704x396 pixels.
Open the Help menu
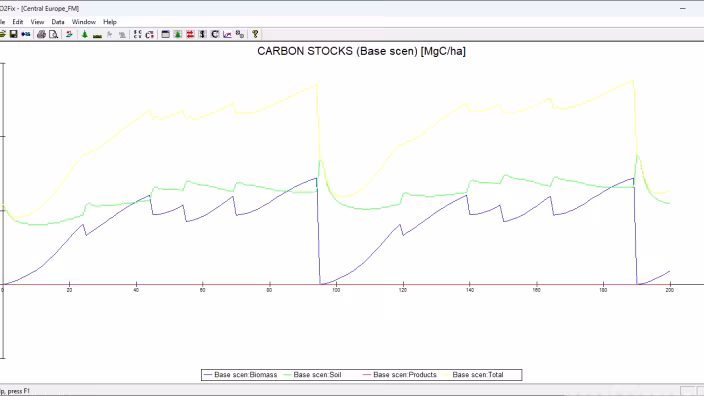[110, 22]
